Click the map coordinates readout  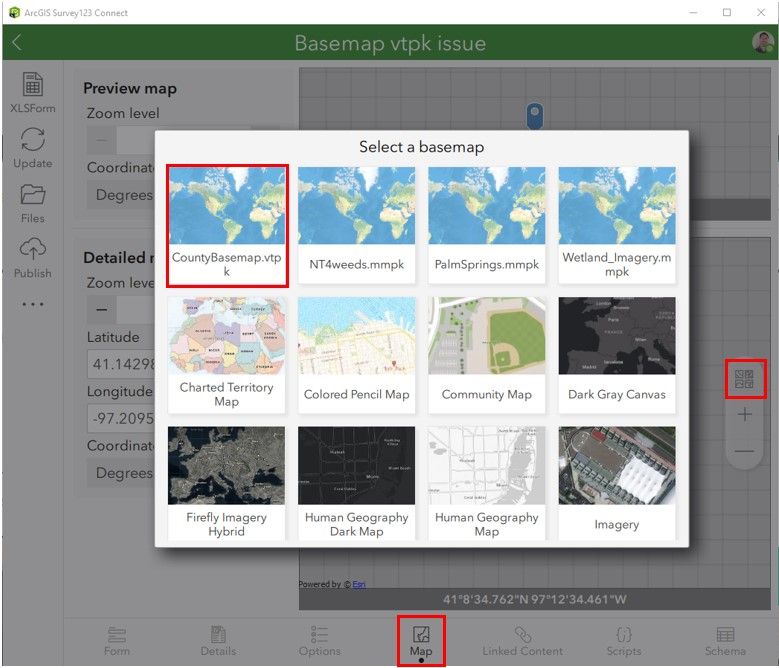click(534, 599)
